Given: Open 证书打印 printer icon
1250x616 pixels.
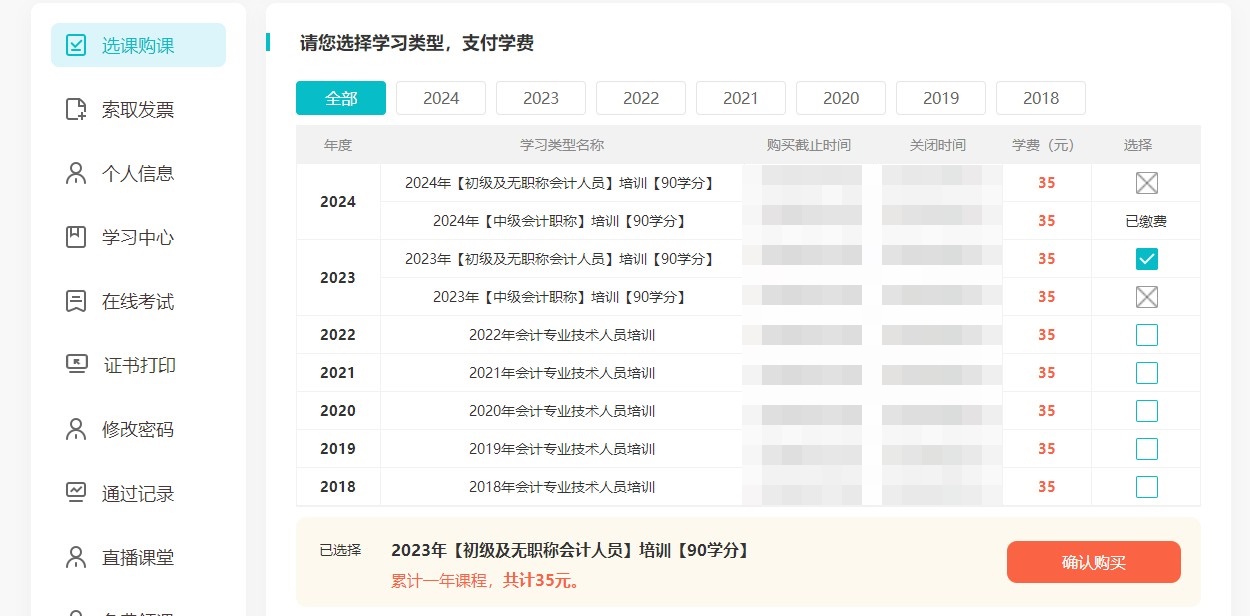Looking at the screenshot, I should click(76, 365).
